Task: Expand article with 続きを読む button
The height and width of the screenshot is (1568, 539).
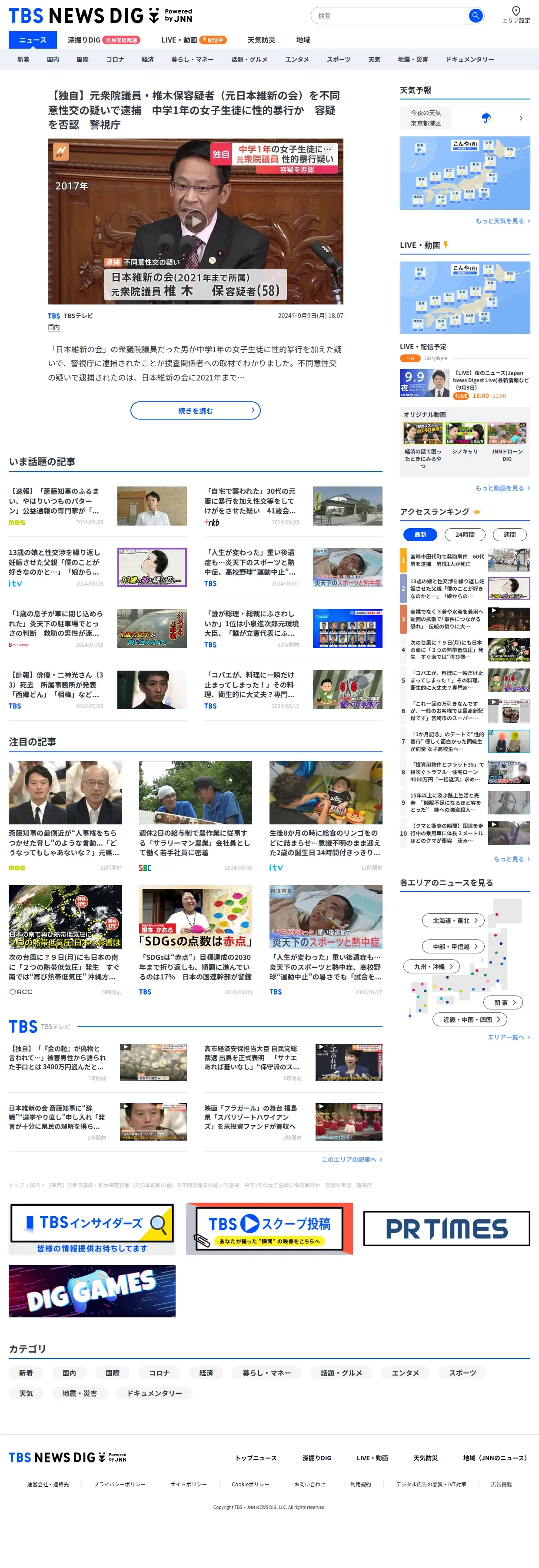Action: point(196,410)
